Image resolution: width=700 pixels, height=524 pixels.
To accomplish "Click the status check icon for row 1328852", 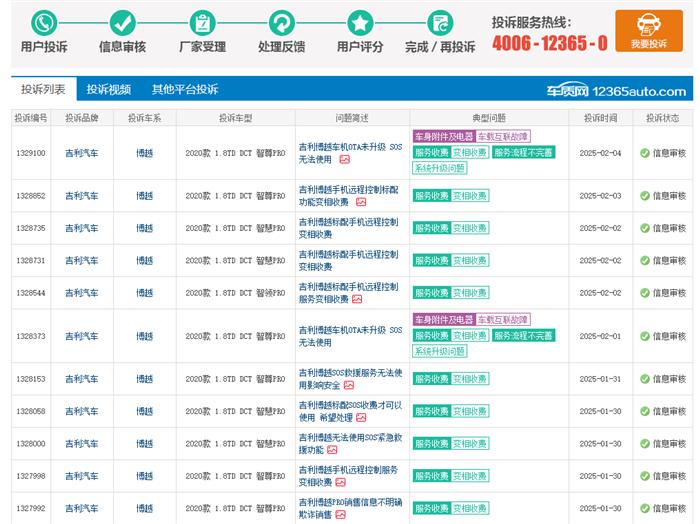I will [645, 195].
